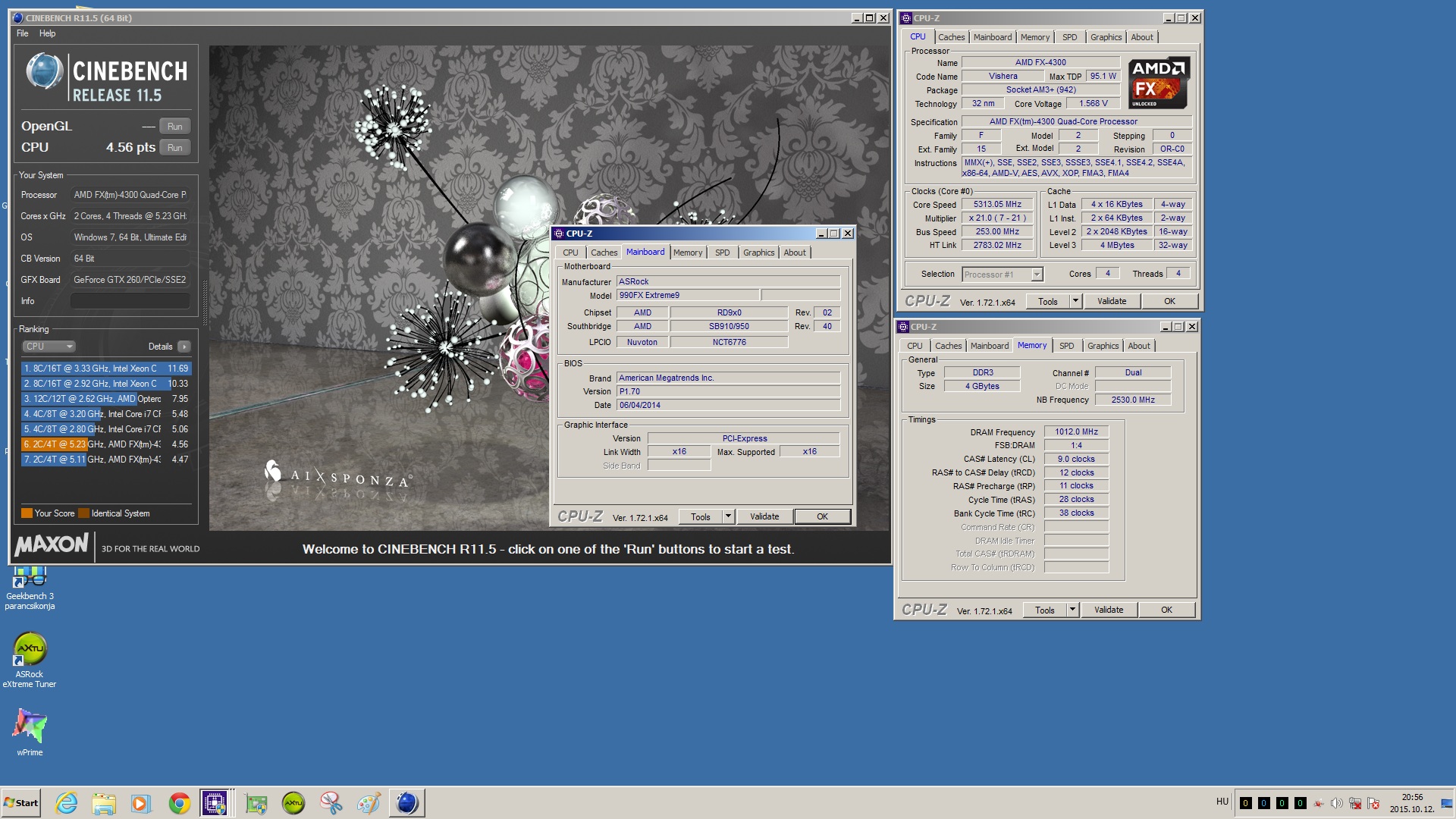Image resolution: width=1456 pixels, height=819 pixels.
Task: Select the CPU-Z taskbar icon
Action: click(215, 803)
